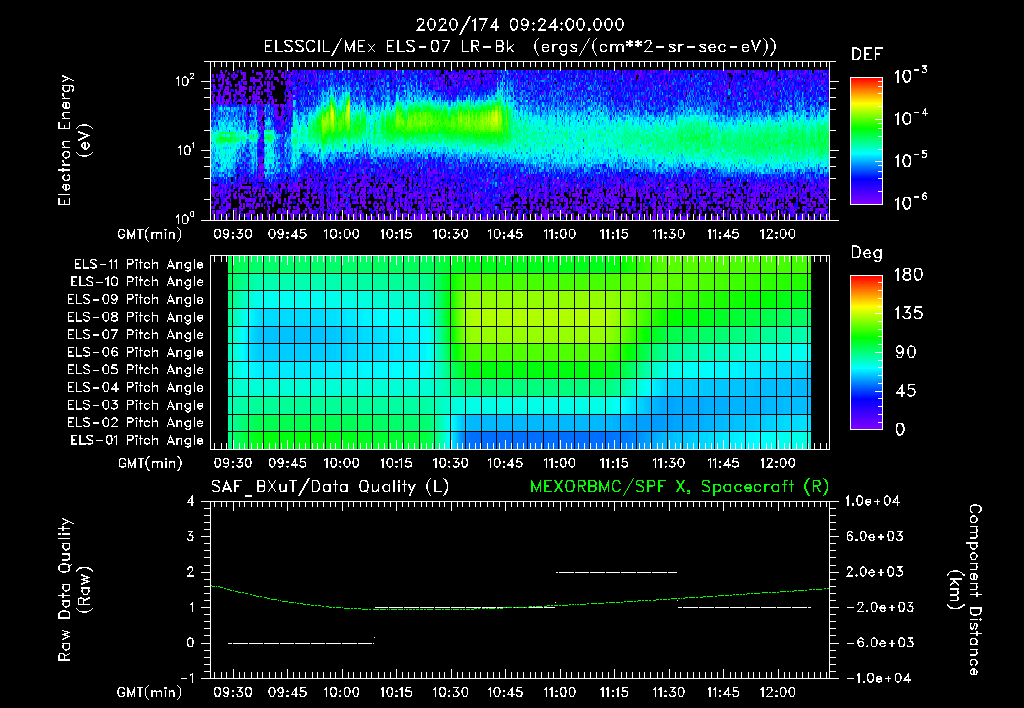The height and width of the screenshot is (708, 1024).
Task: Select the ELS-11 Pitch Angle row label
Action: point(138,265)
